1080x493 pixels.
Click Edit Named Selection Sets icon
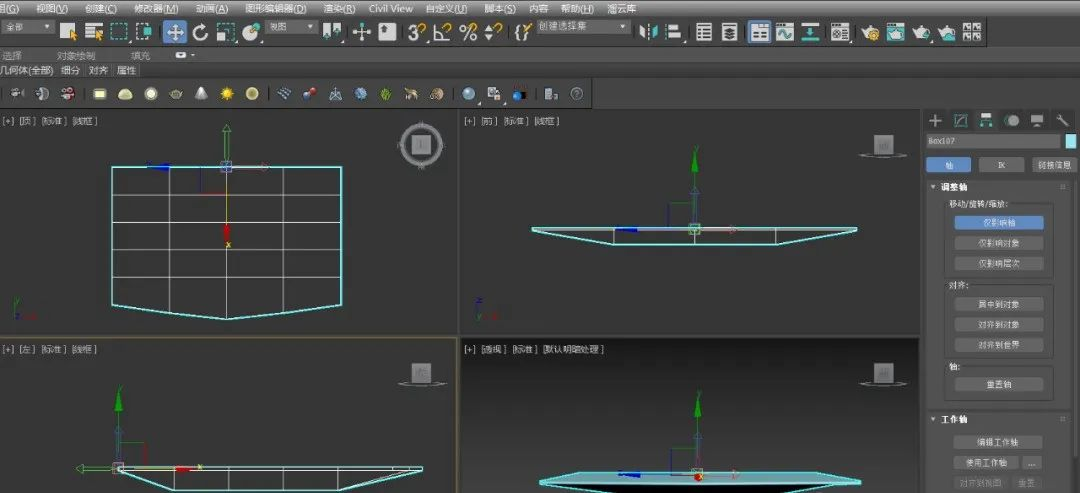pos(523,32)
